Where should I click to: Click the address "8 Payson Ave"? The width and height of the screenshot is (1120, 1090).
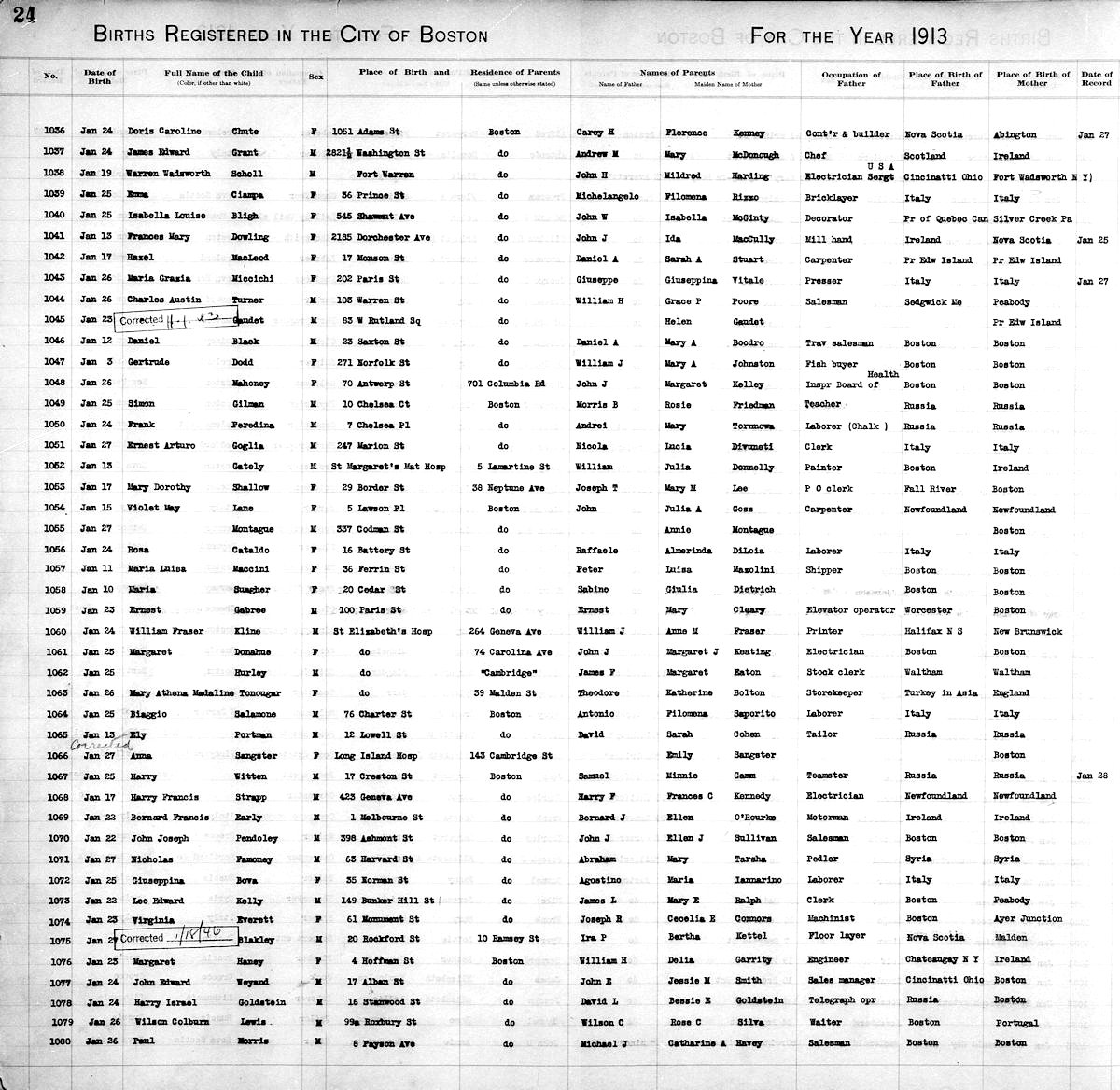pos(383,1043)
